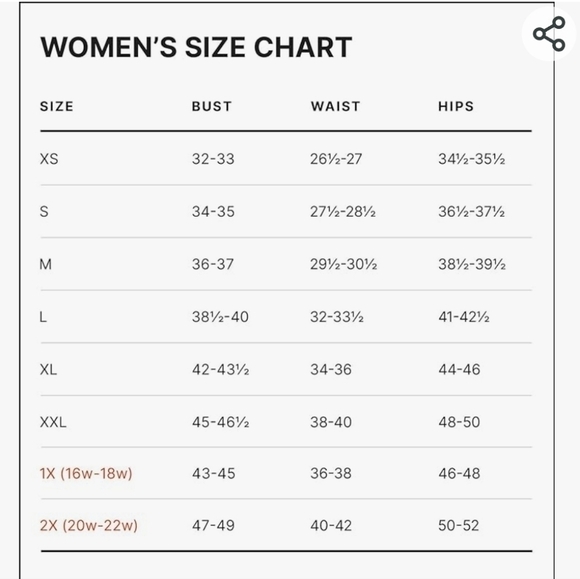Click the BUST column header

(x=212, y=107)
